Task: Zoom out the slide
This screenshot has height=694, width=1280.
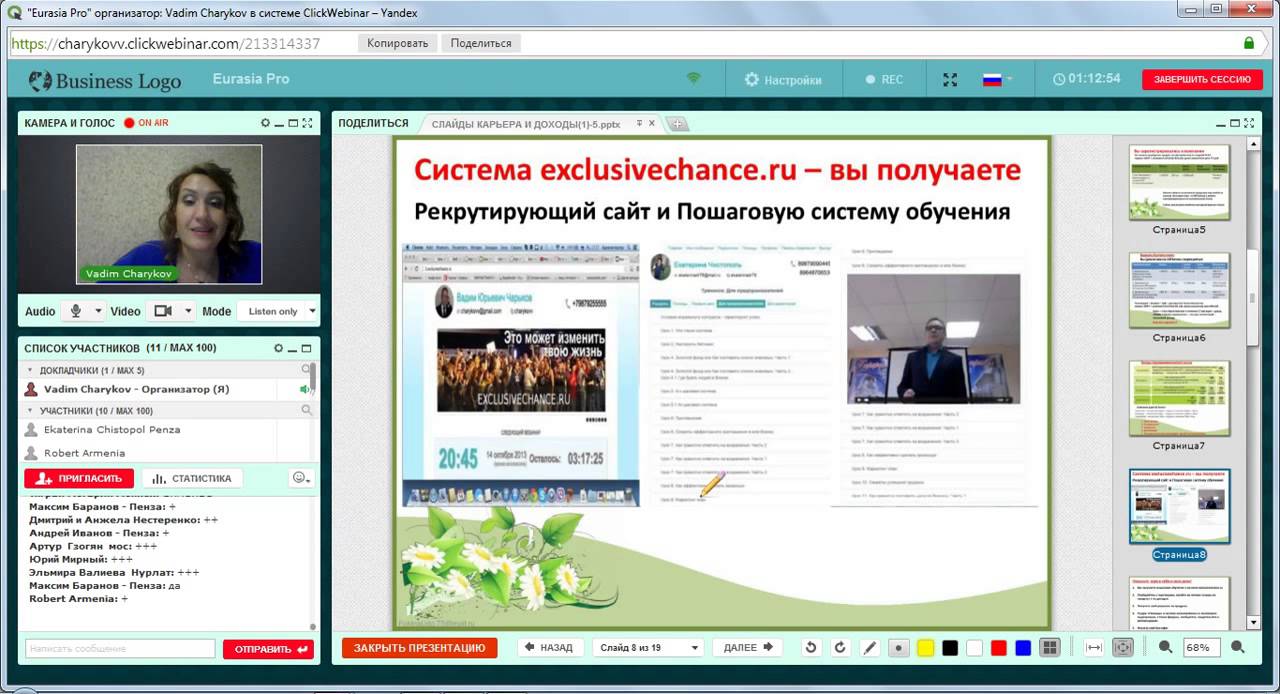Action: point(1165,648)
